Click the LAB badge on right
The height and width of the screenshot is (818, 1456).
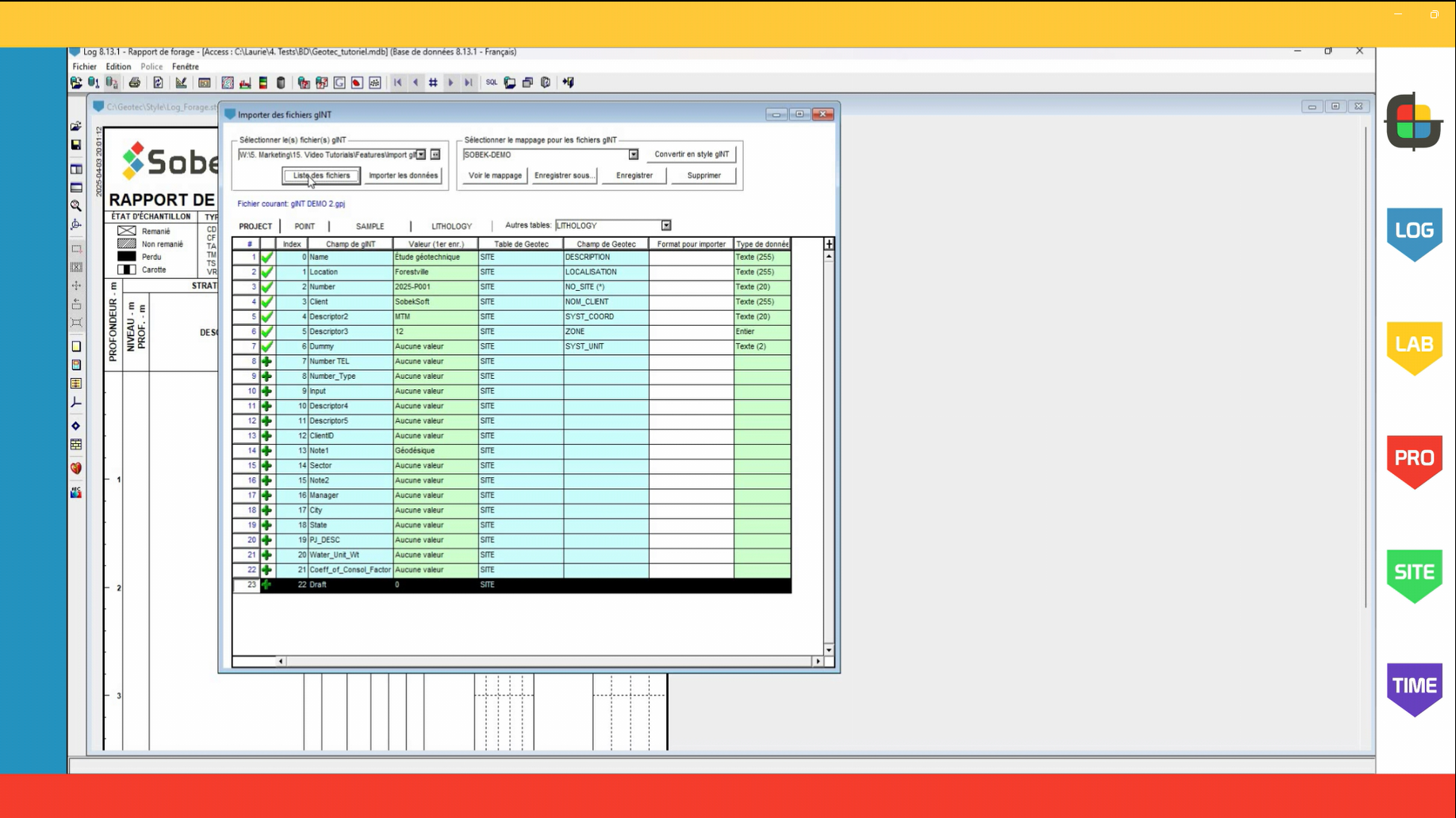pyautogui.click(x=1414, y=347)
